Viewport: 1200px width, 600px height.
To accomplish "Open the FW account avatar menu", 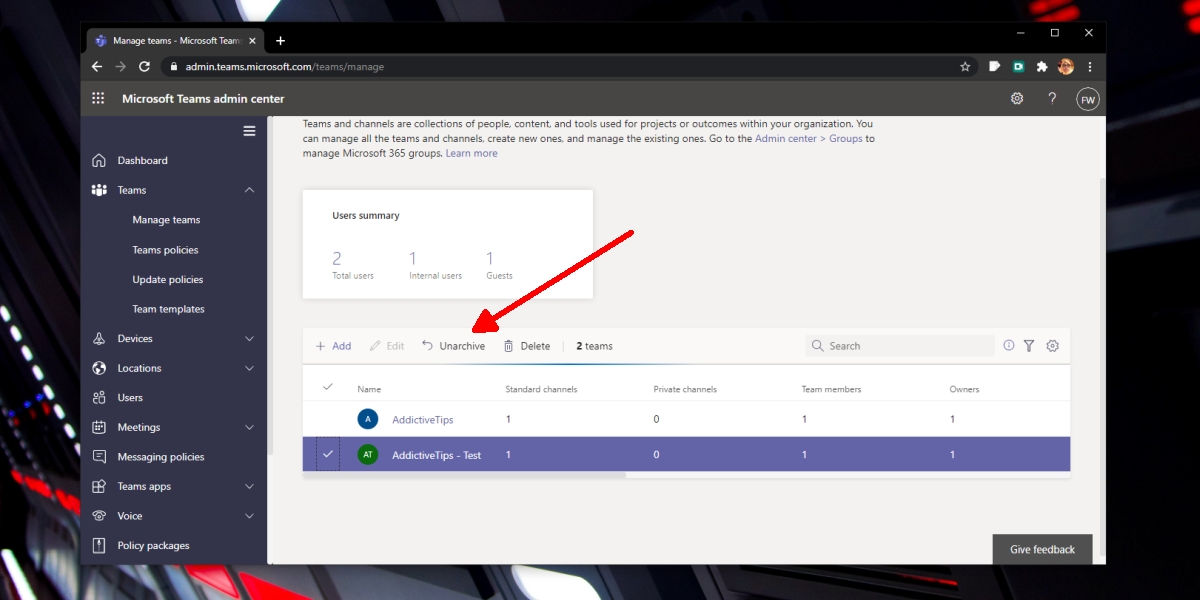I will (1087, 99).
